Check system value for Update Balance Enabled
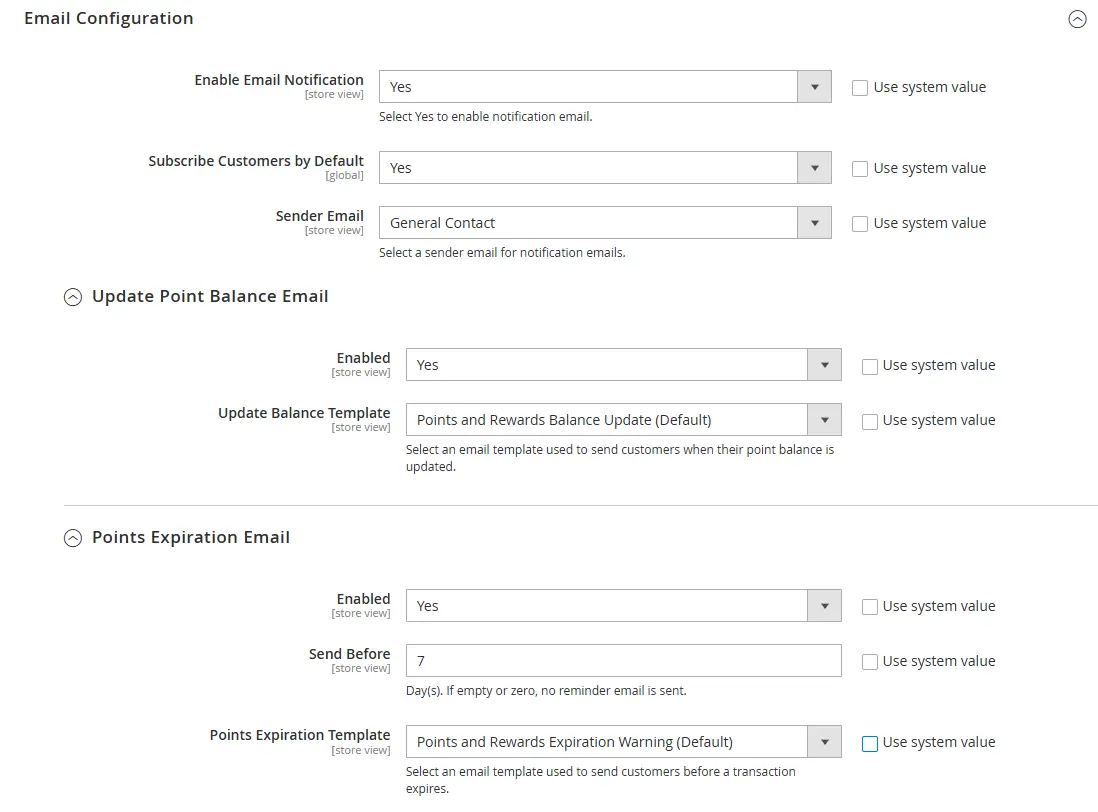 [x=870, y=366]
